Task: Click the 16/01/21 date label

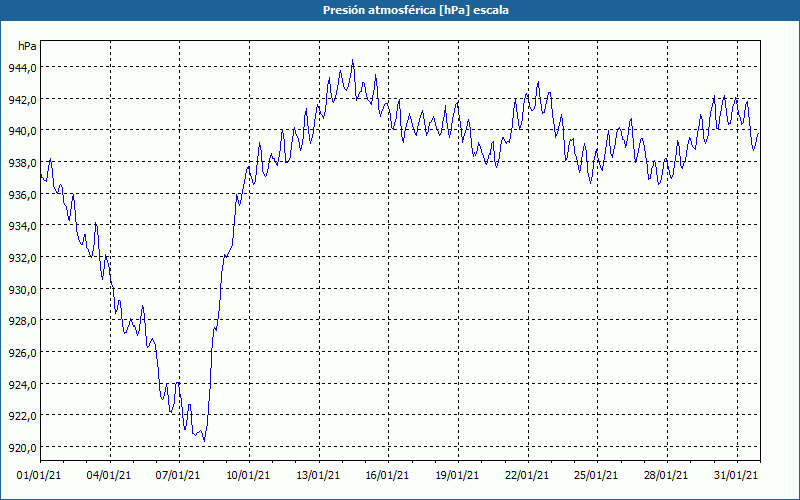Action: (x=387, y=475)
